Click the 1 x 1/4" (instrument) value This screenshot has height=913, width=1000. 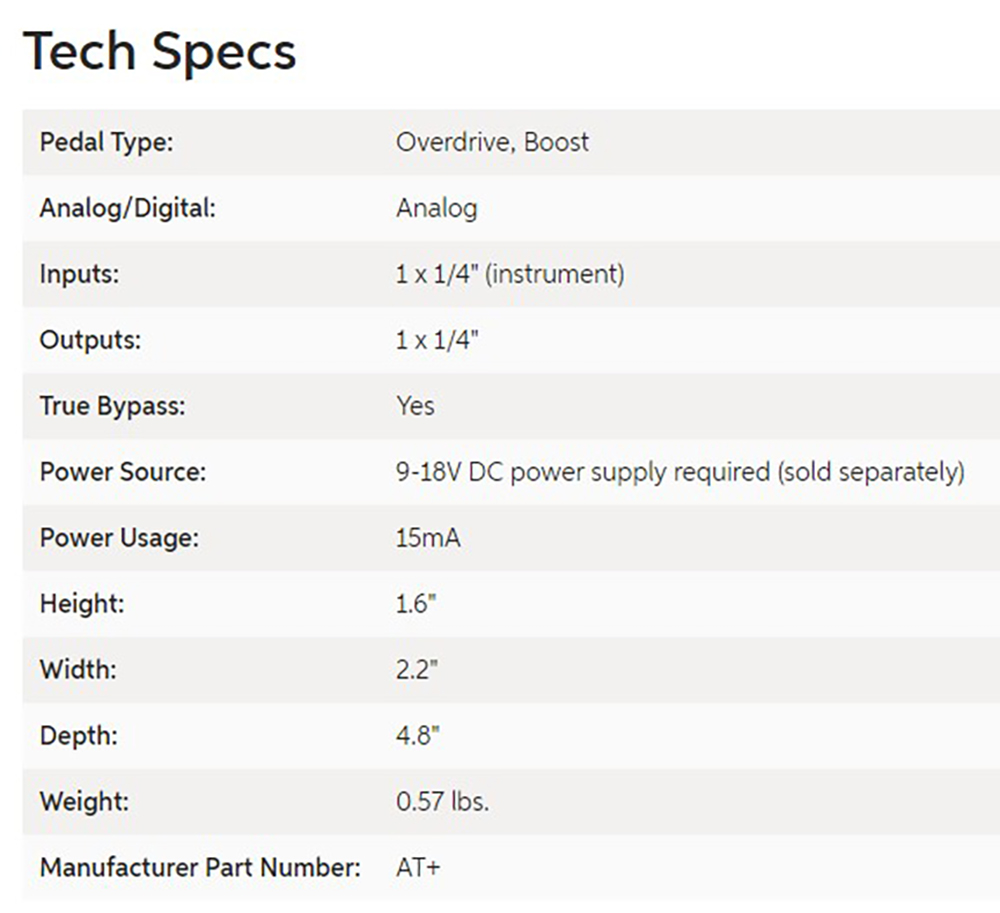pos(510,274)
